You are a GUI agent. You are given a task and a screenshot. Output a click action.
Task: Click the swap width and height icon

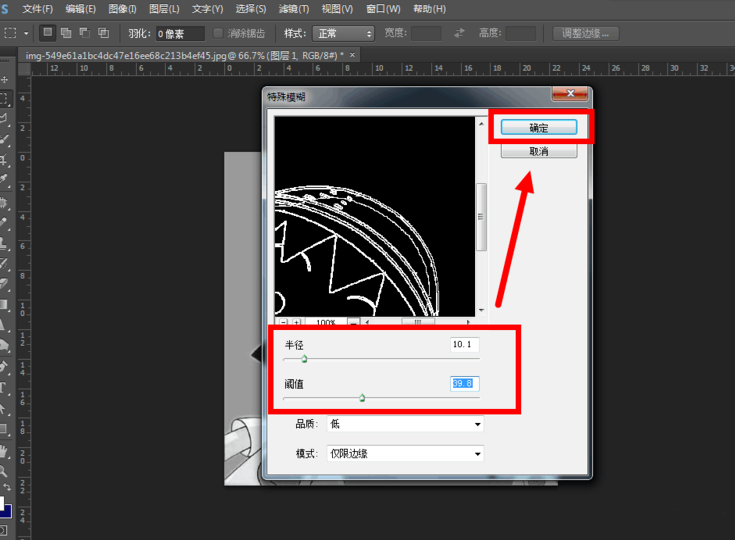(459, 33)
